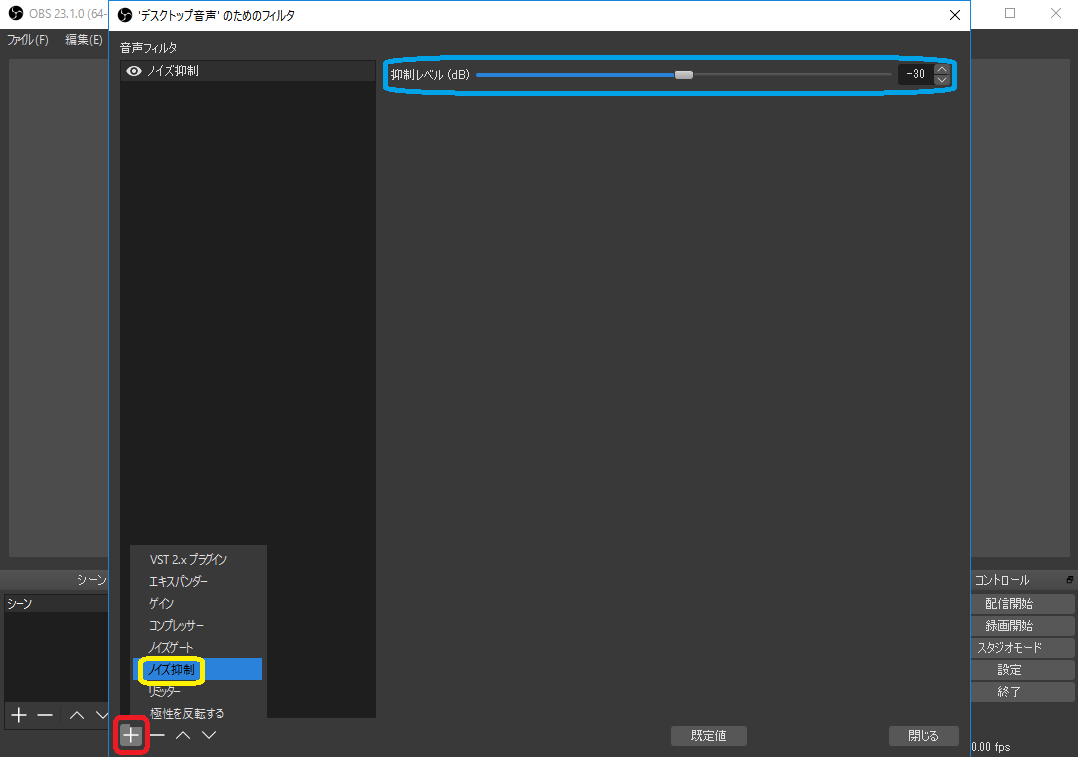Click the plus button to add an audio filter
Image resolution: width=1078 pixels, height=757 pixels.
131,735
